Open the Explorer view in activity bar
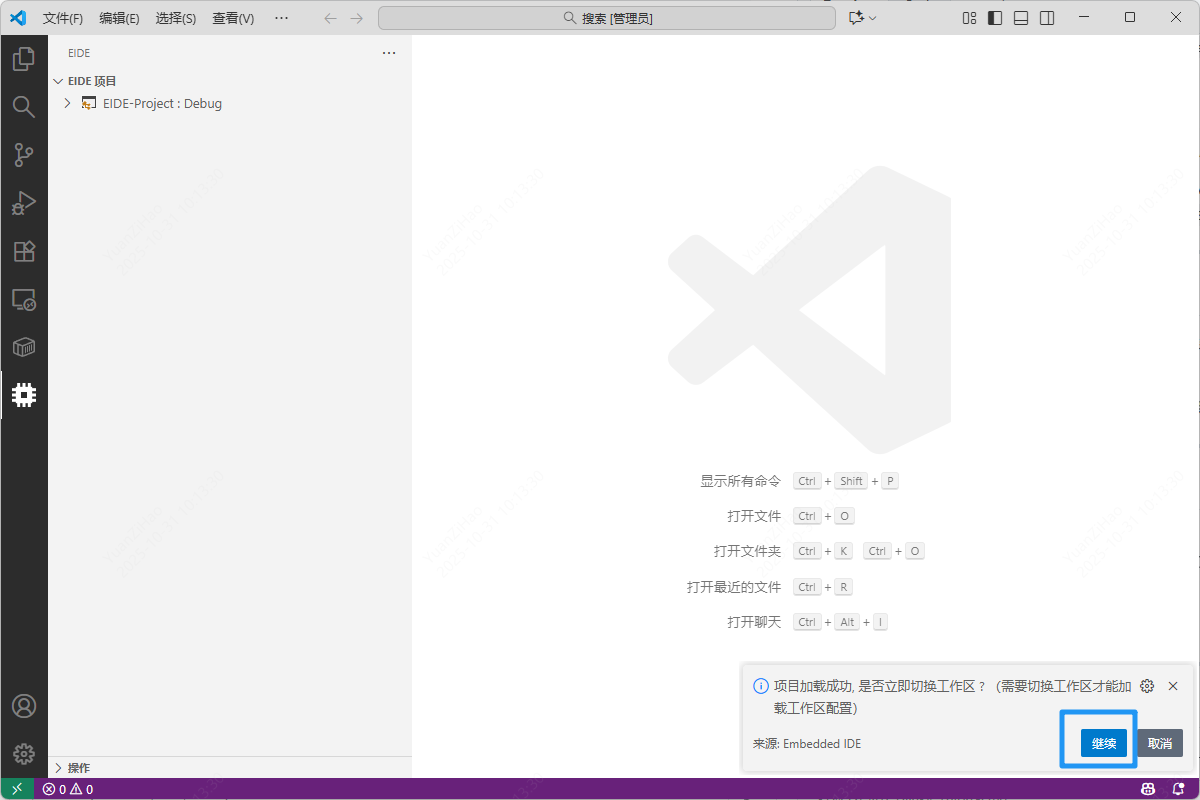This screenshot has height=800, width=1200. 24,59
